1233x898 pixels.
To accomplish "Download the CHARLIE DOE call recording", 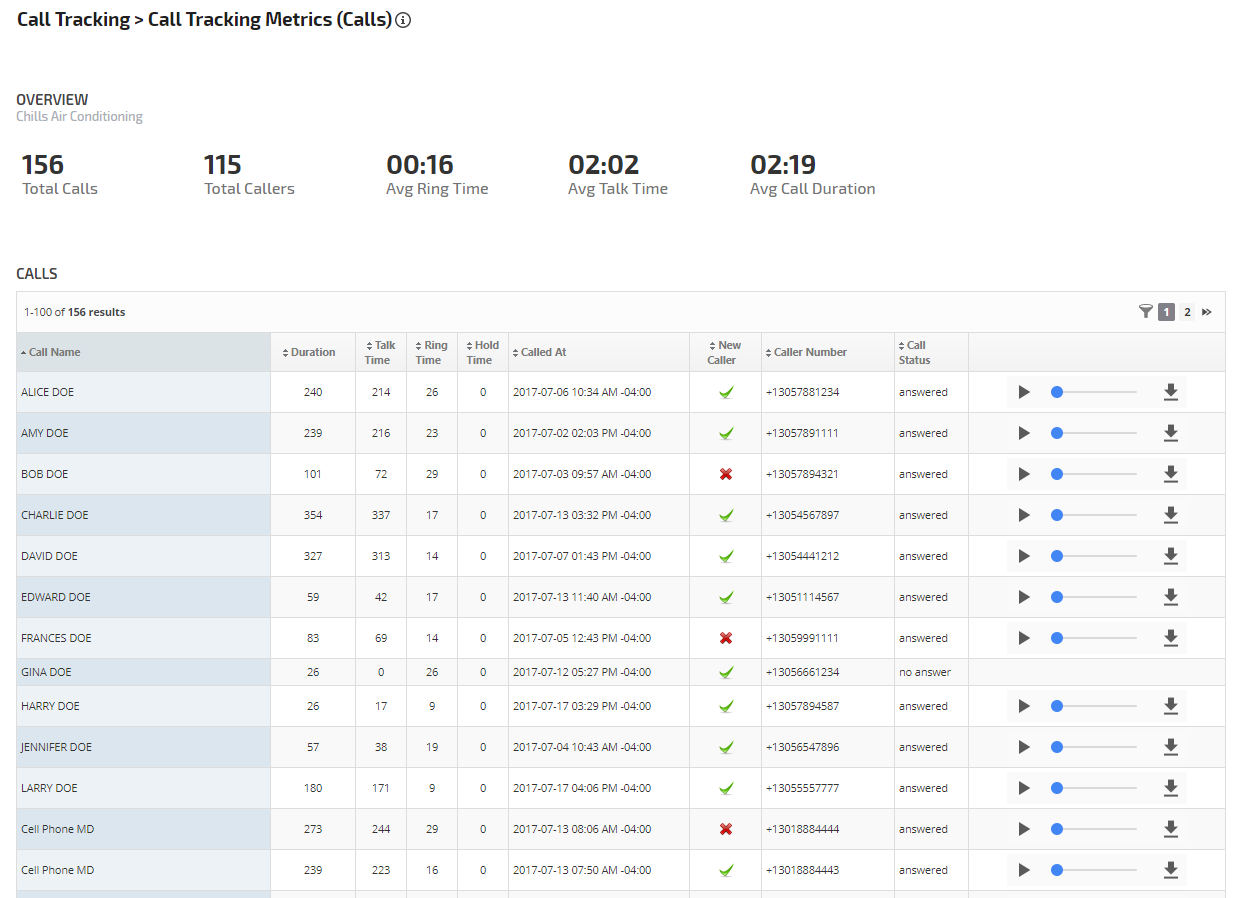I will pos(1170,515).
